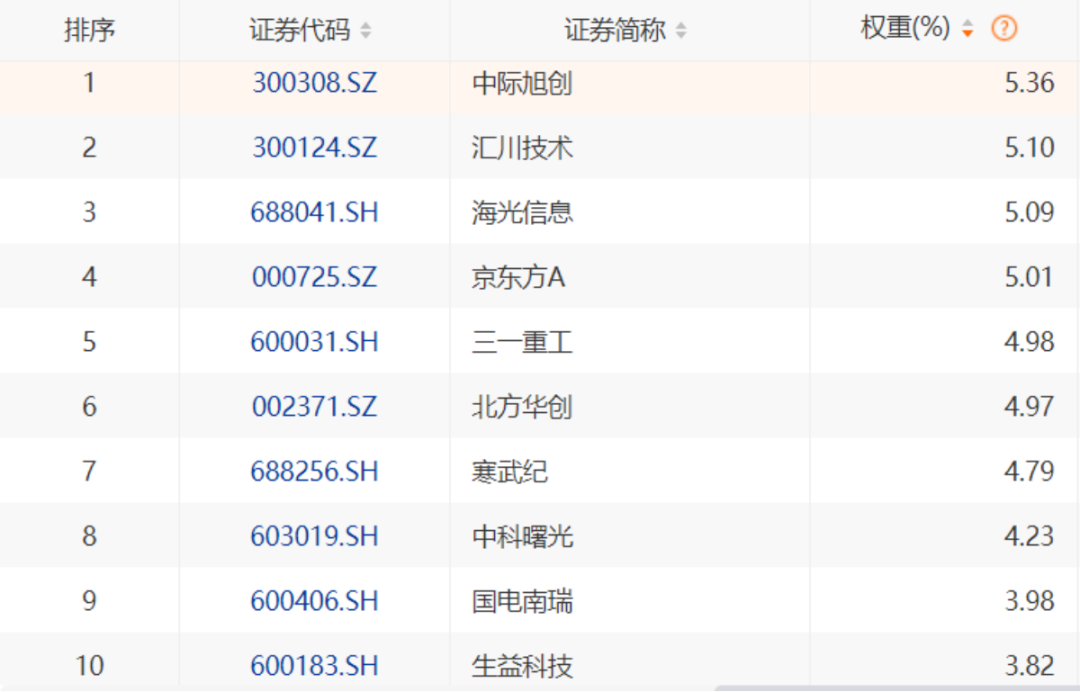Select the name 中际旭创

point(523,84)
